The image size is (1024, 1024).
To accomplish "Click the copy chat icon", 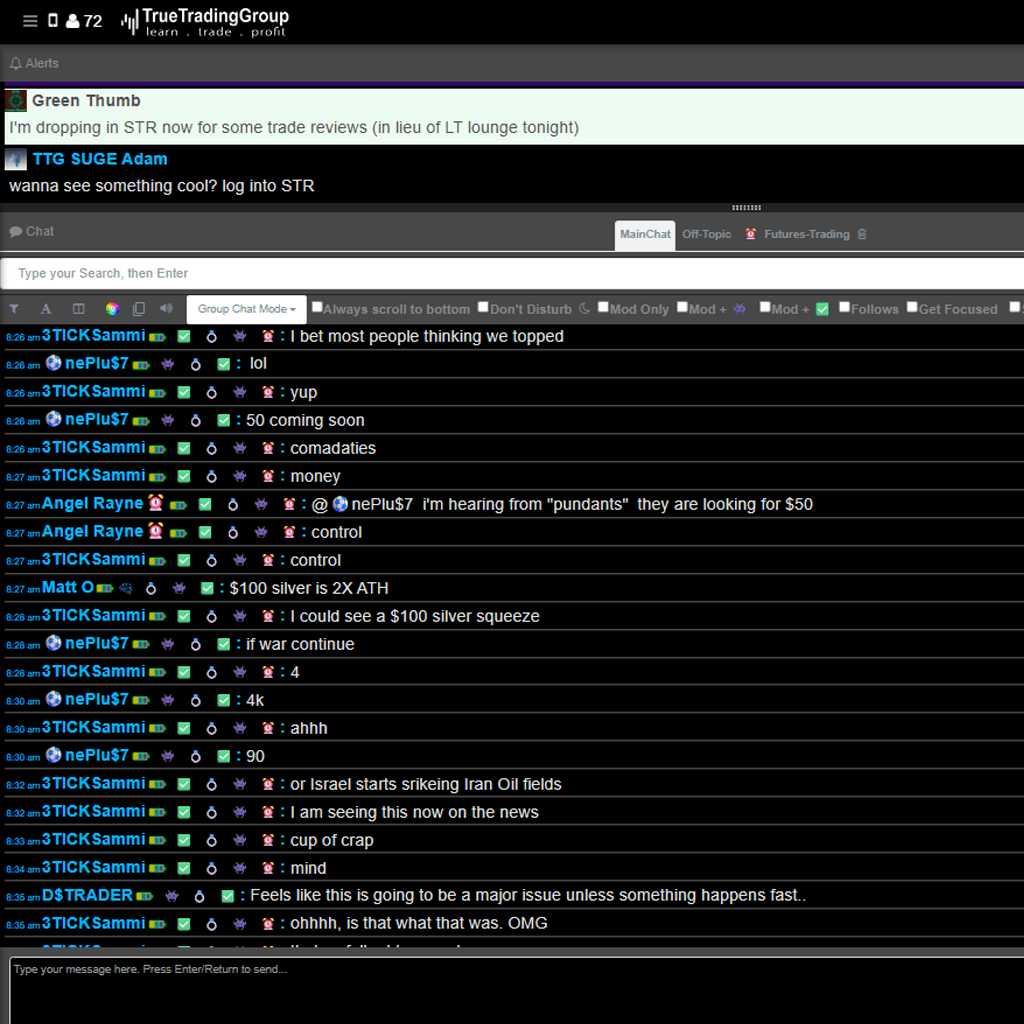I will (x=139, y=309).
